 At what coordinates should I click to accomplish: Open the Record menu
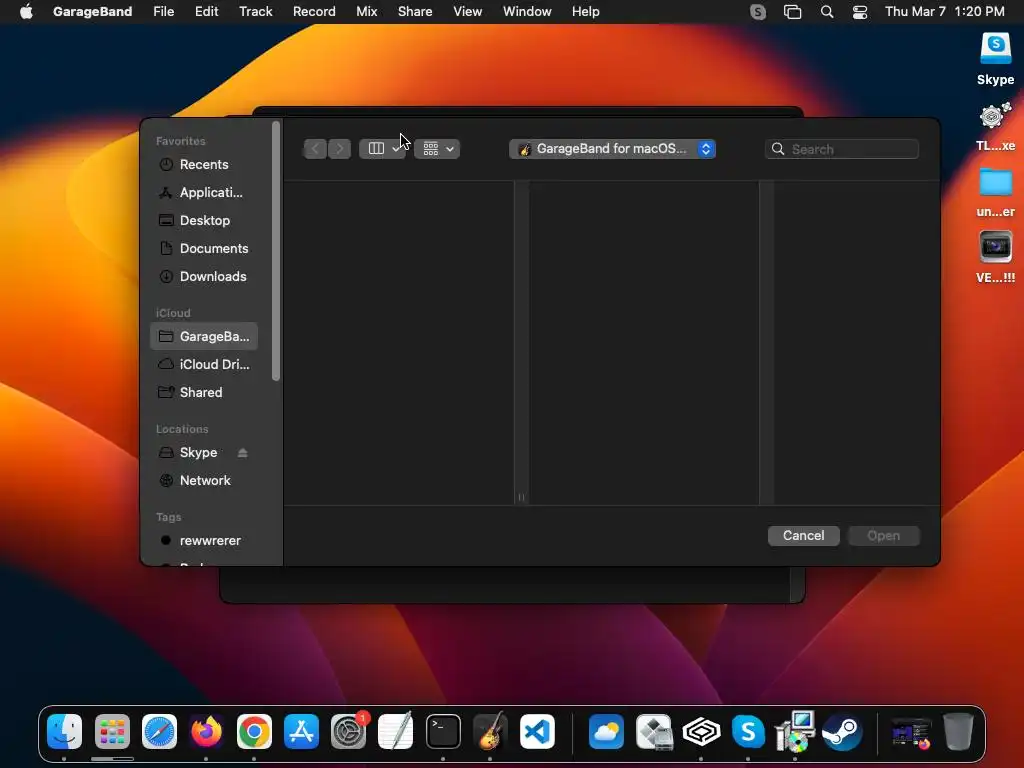[x=314, y=12]
